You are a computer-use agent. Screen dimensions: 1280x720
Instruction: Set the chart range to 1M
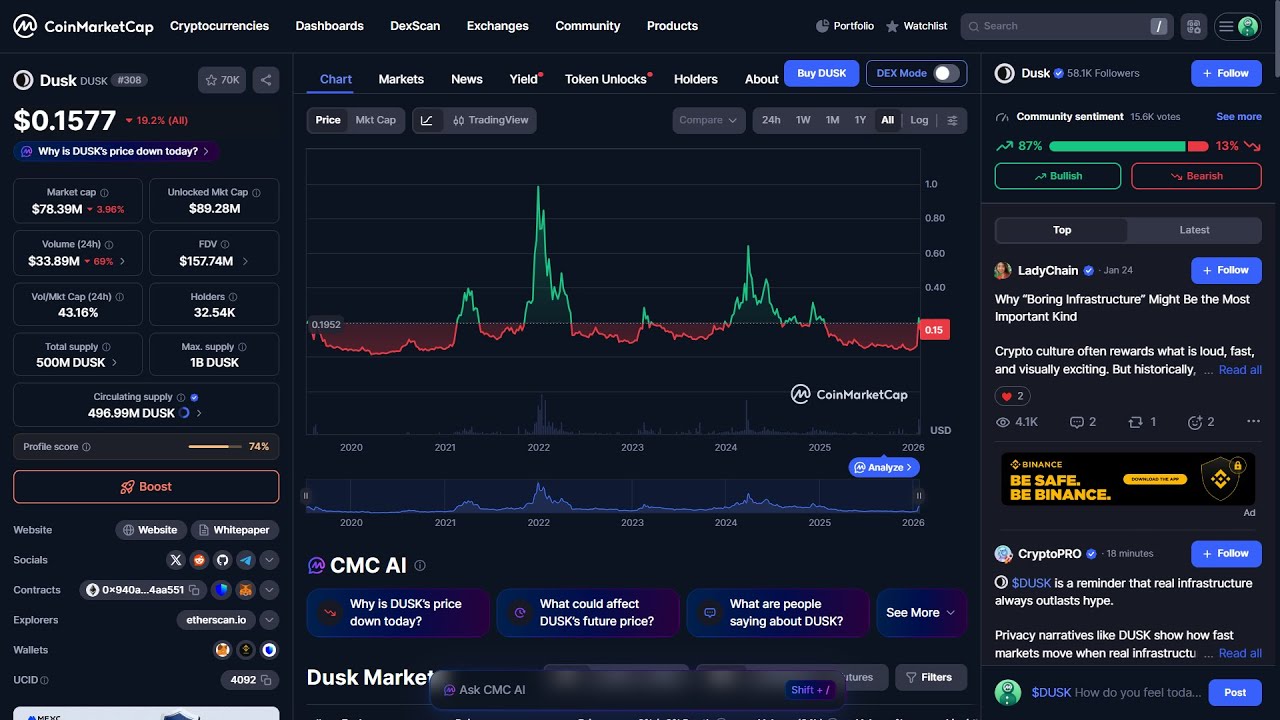[x=832, y=120]
